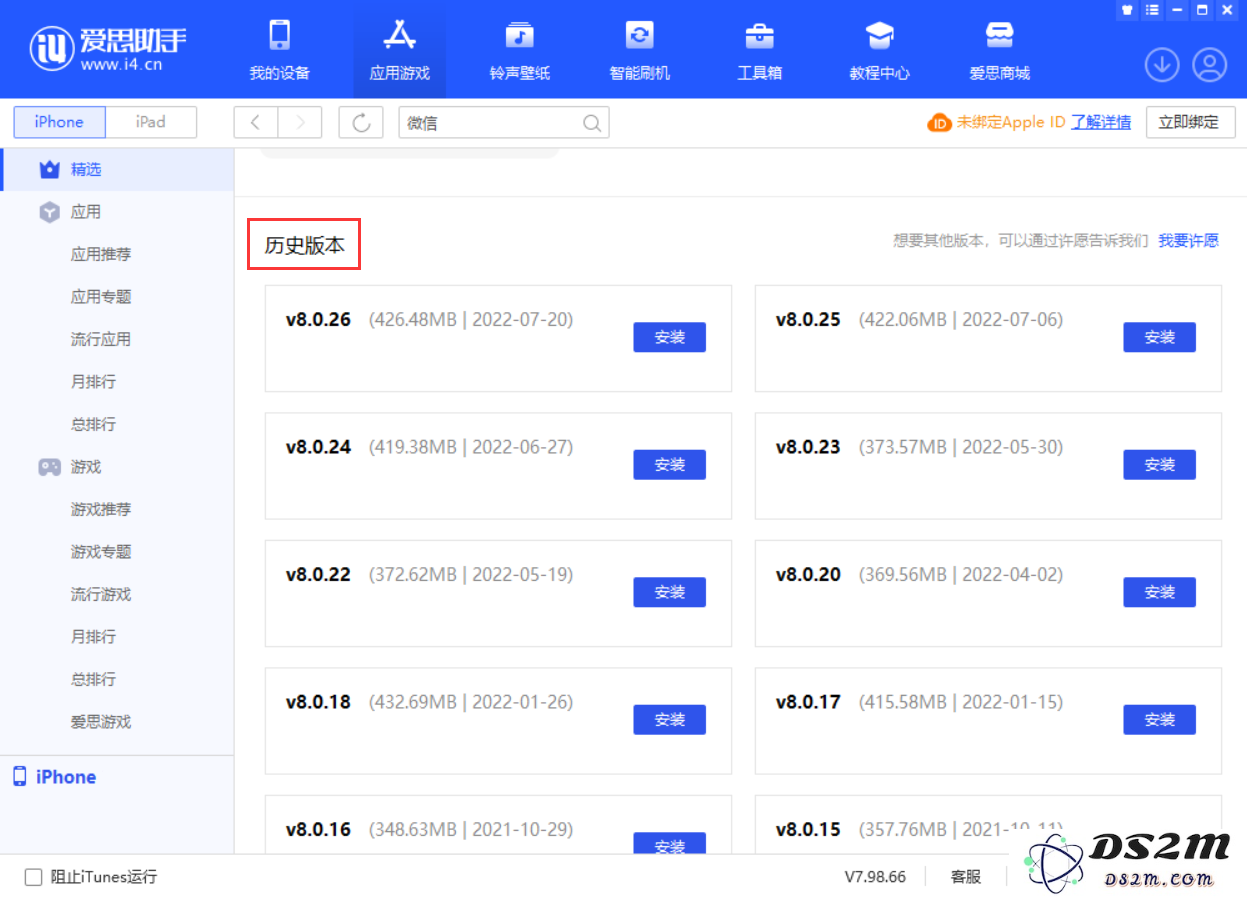Install version v8.0.18

[x=670, y=720]
